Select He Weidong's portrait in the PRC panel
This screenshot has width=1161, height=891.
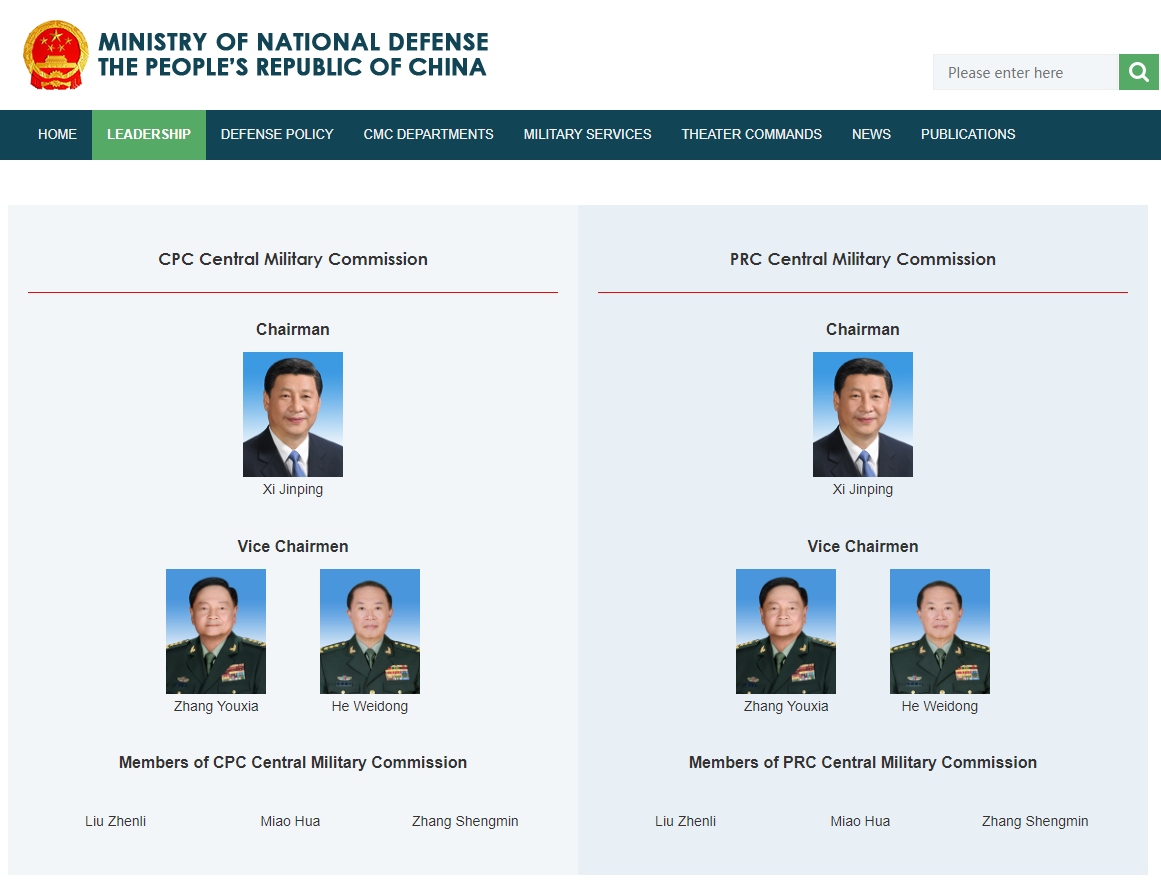coord(940,631)
